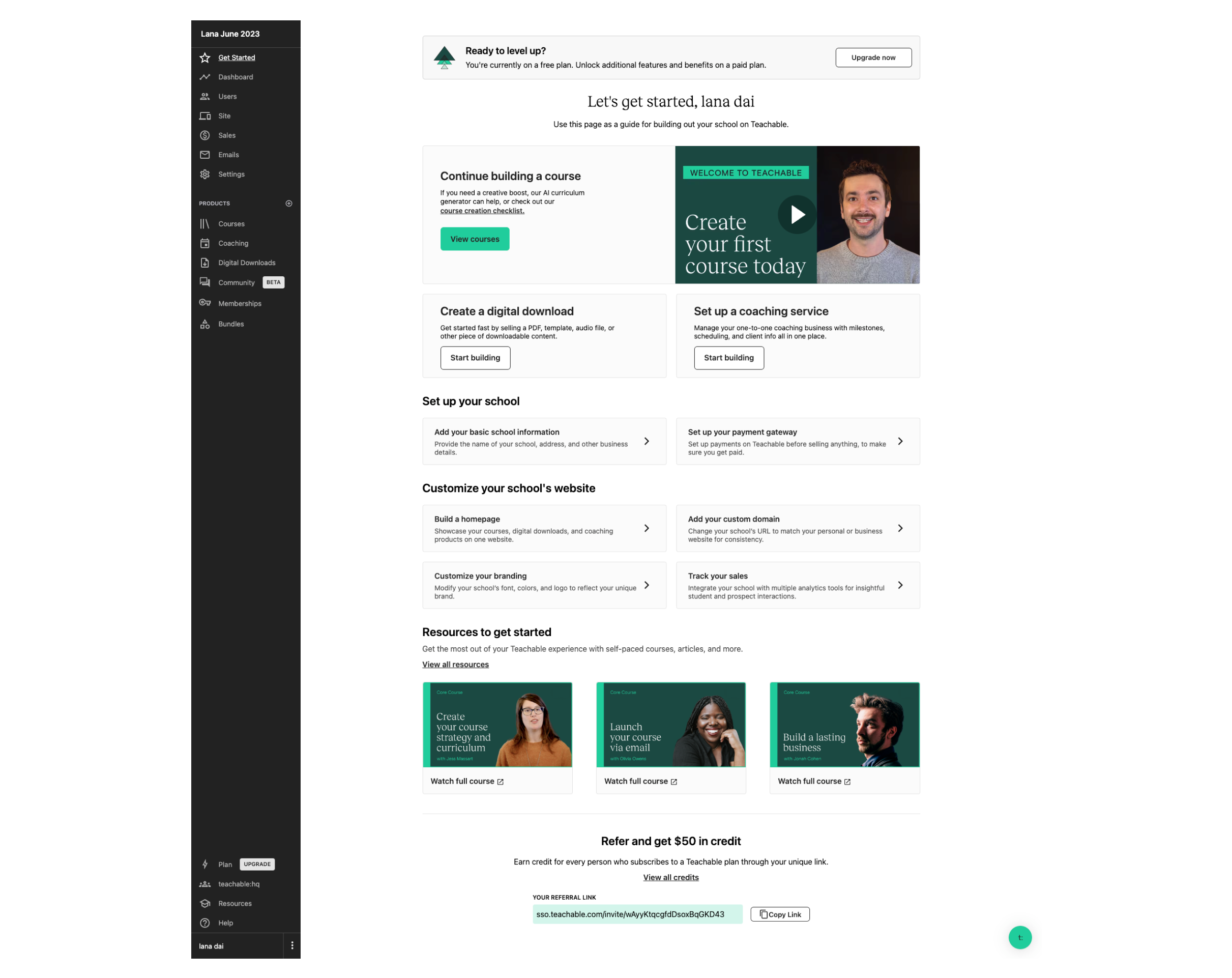Go to Community in the sidebar
Screen dimensions: 1232x978
tap(236, 283)
